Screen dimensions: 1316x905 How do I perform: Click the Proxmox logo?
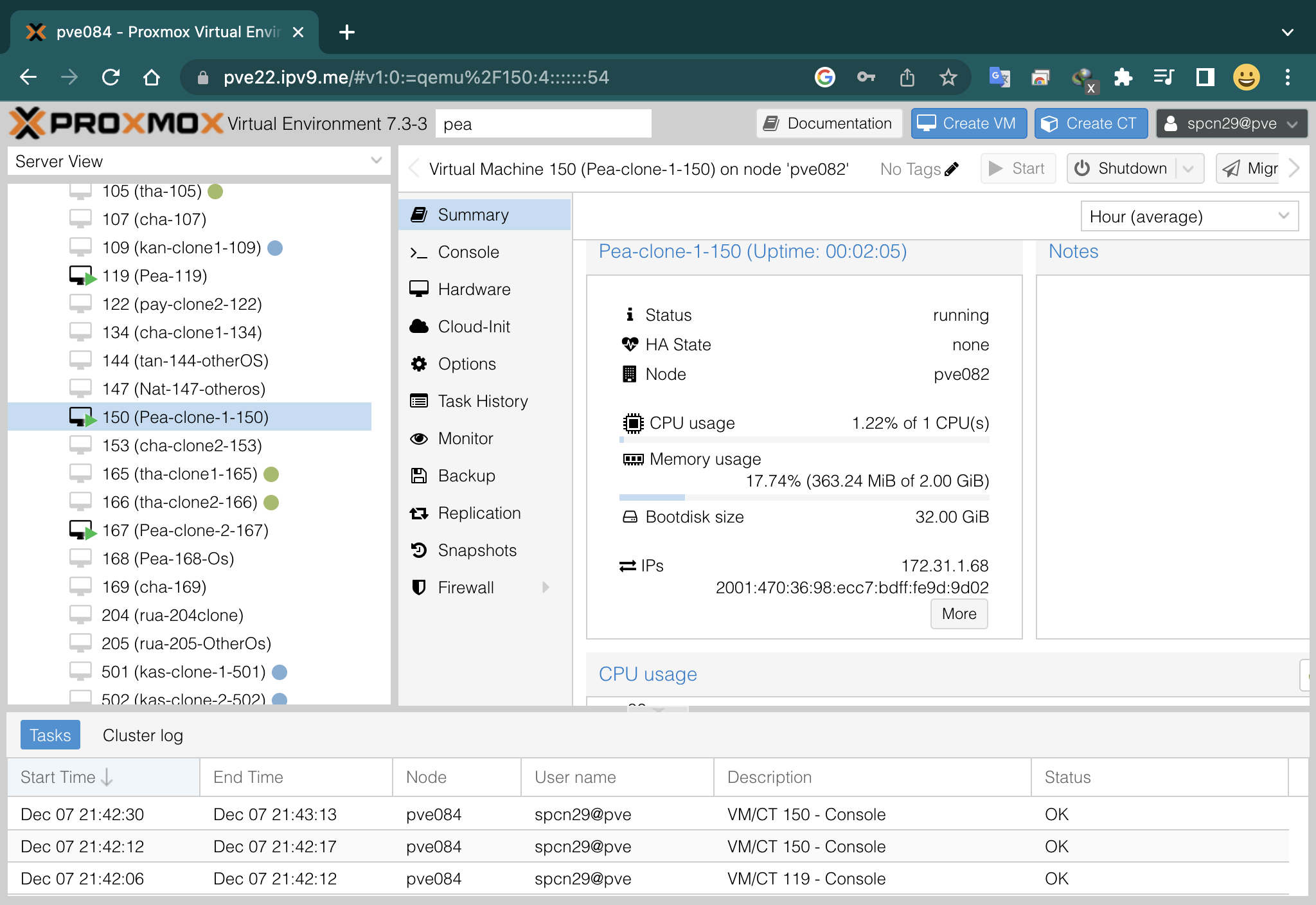[116, 123]
